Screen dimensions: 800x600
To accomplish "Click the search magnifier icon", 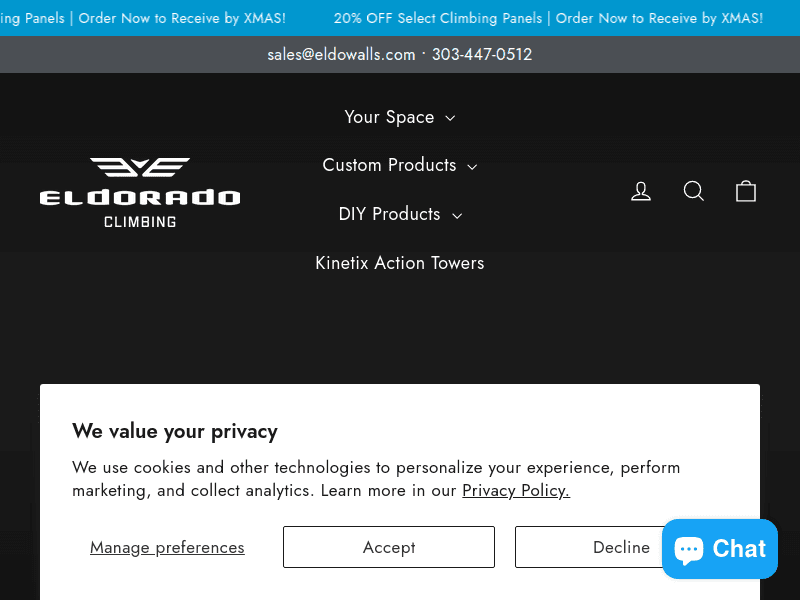I will (x=694, y=191).
